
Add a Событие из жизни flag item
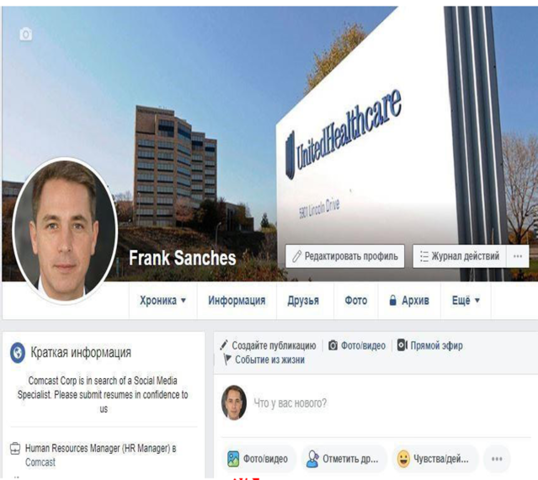(x=264, y=360)
